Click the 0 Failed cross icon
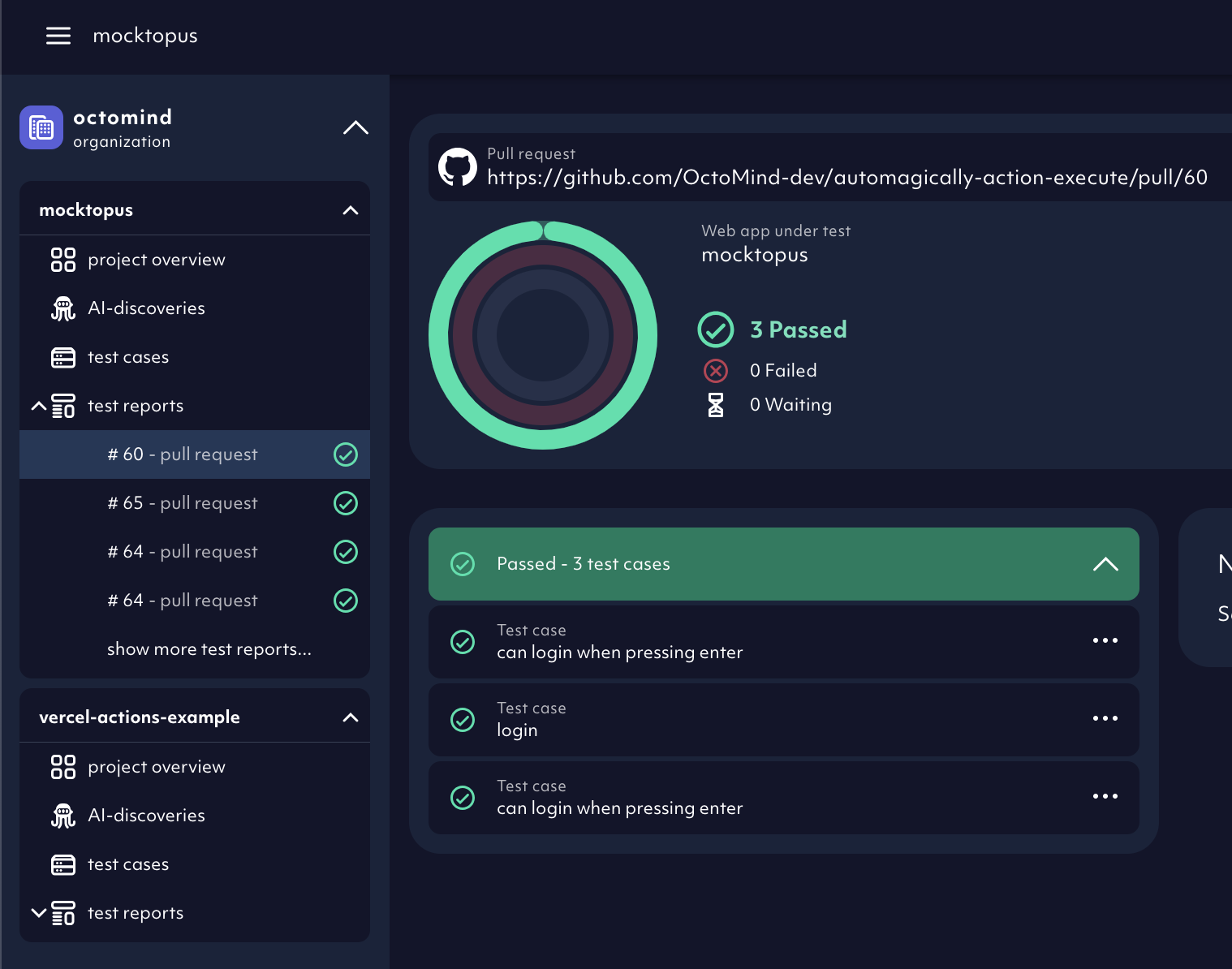The width and height of the screenshot is (1232, 969). pyautogui.click(x=716, y=371)
